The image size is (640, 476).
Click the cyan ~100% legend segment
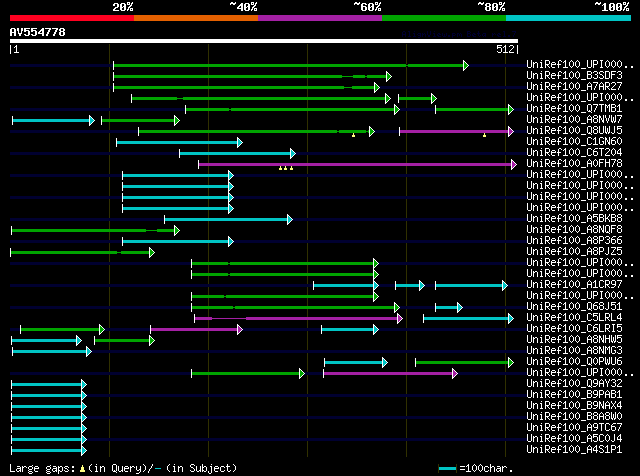569,18
